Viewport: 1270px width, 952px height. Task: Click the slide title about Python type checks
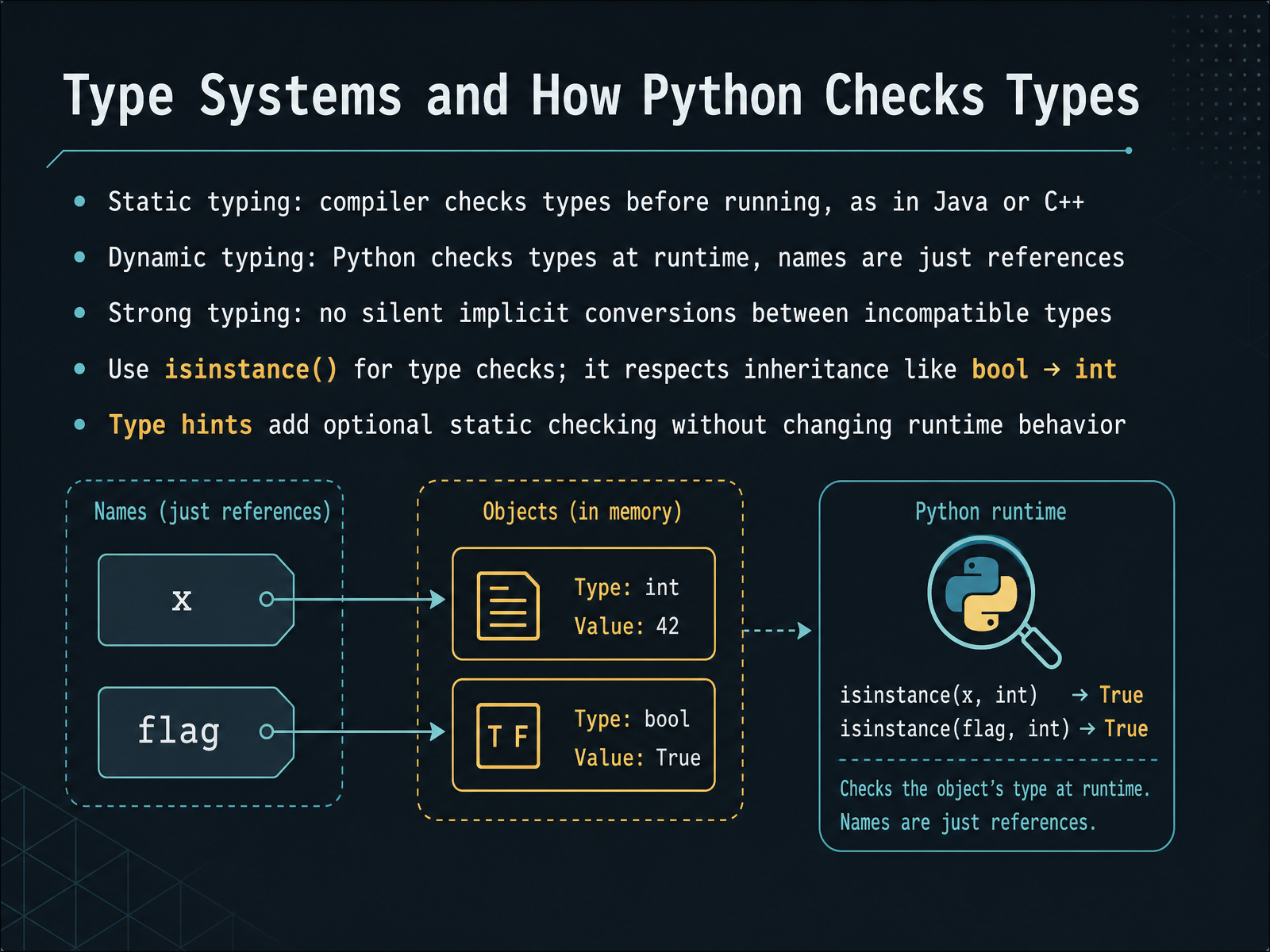point(602,98)
